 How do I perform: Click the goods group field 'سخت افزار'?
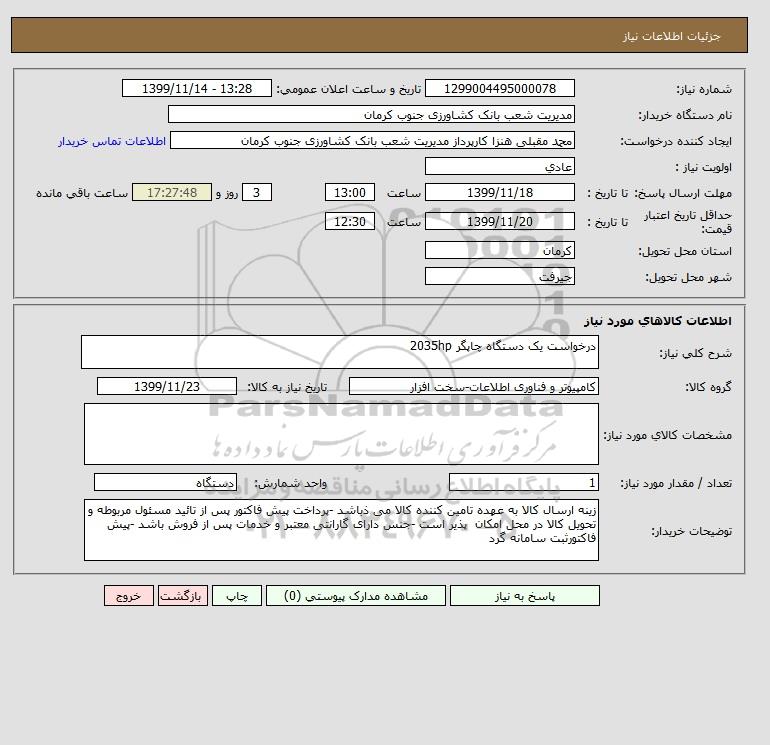(473, 386)
